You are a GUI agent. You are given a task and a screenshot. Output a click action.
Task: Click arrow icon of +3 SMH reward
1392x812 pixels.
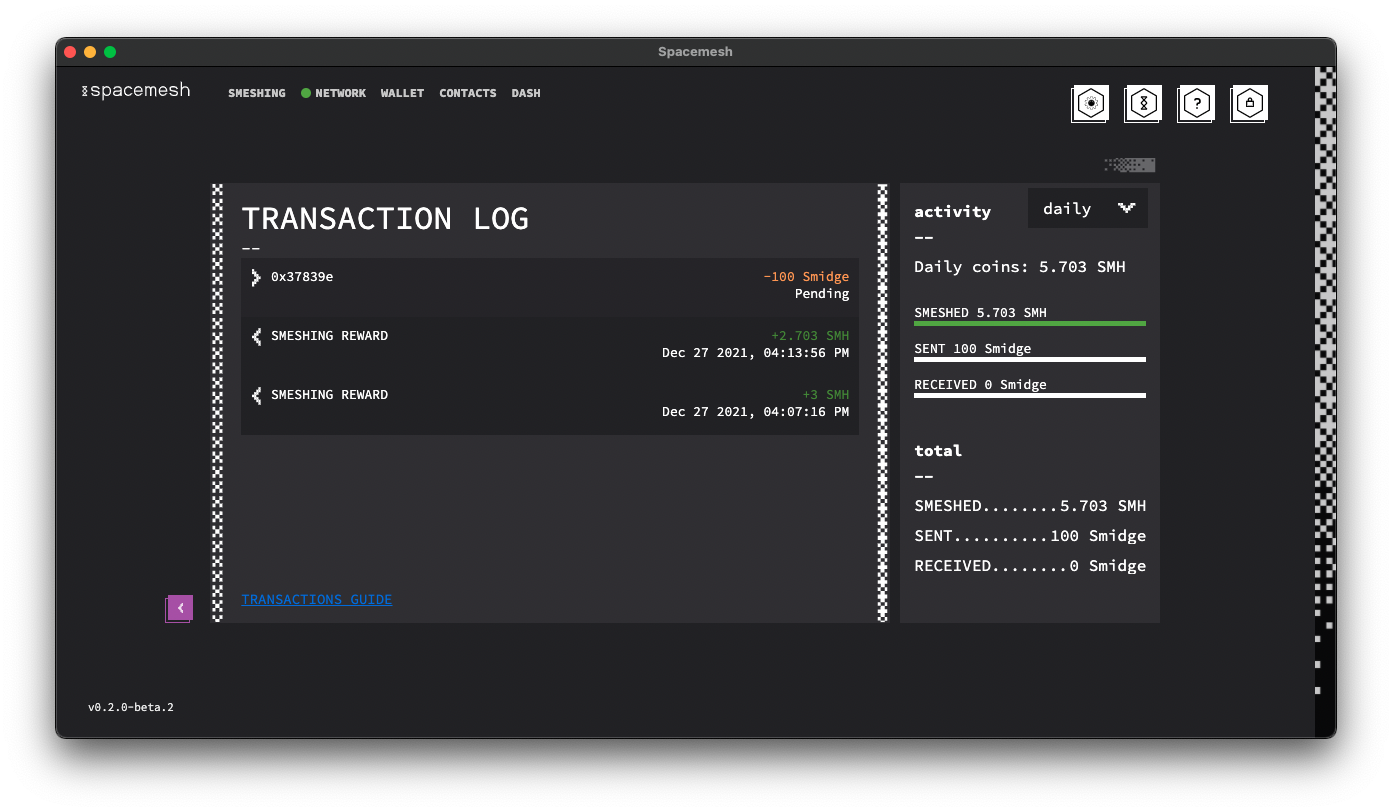click(x=256, y=395)
